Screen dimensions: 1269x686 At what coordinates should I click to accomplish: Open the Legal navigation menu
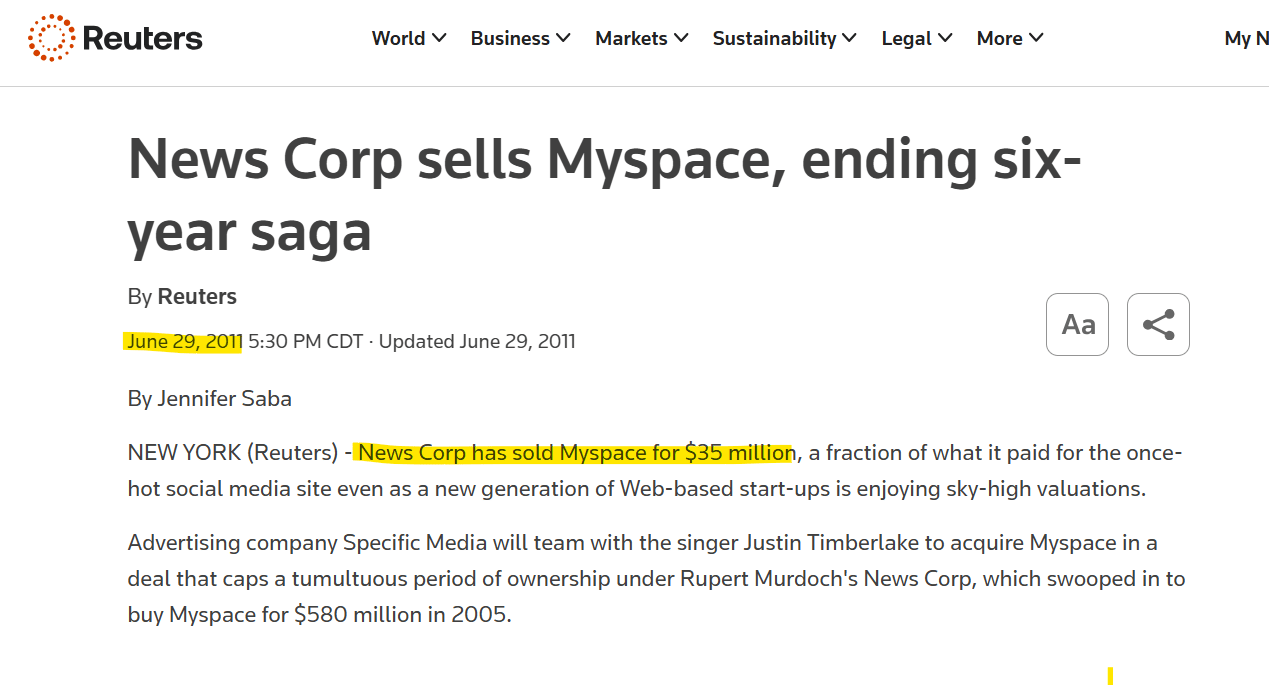coord(906,39)
